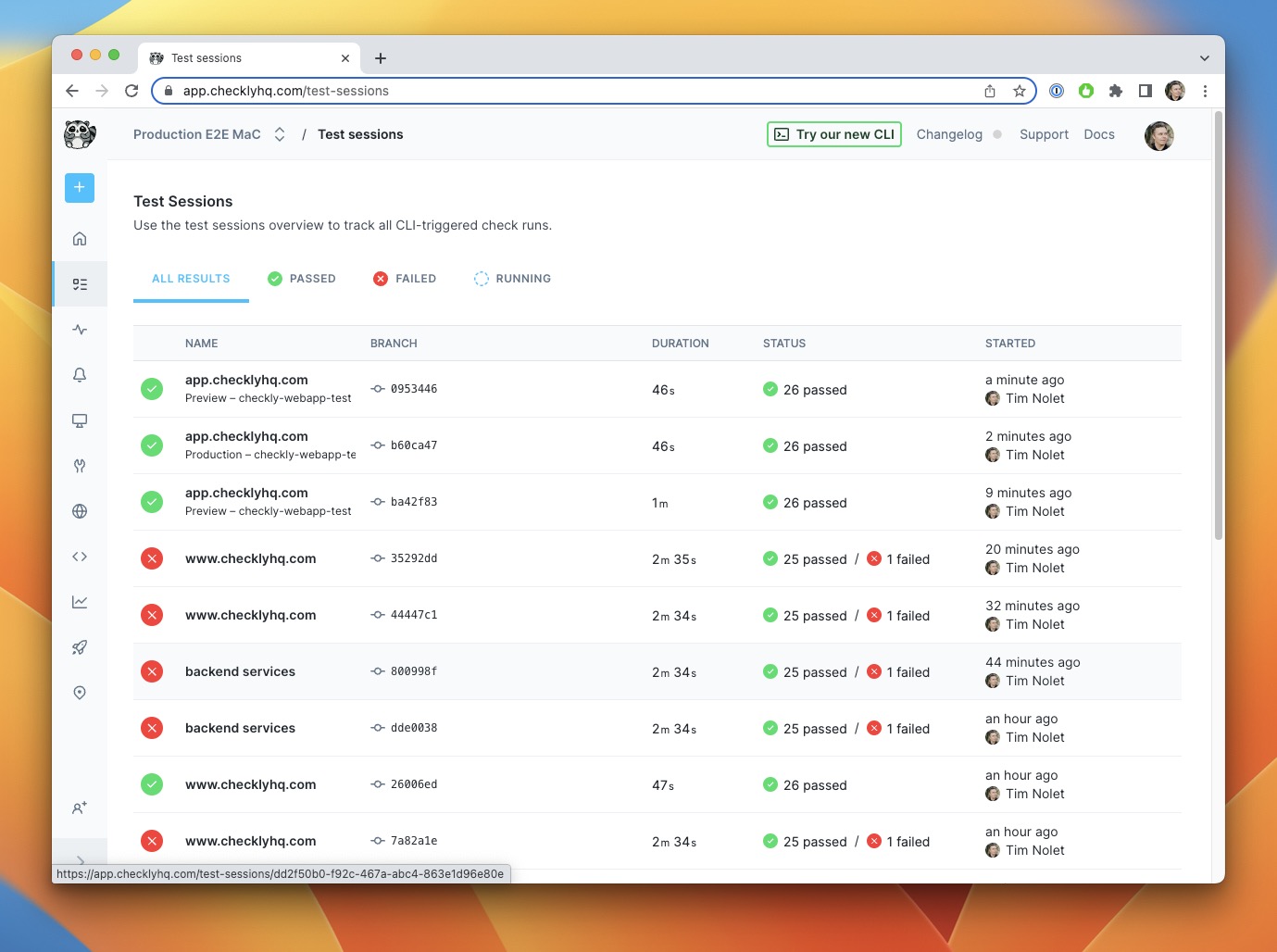Open the Changelog link
1277x952 pixels.
(x=949, y=134)
